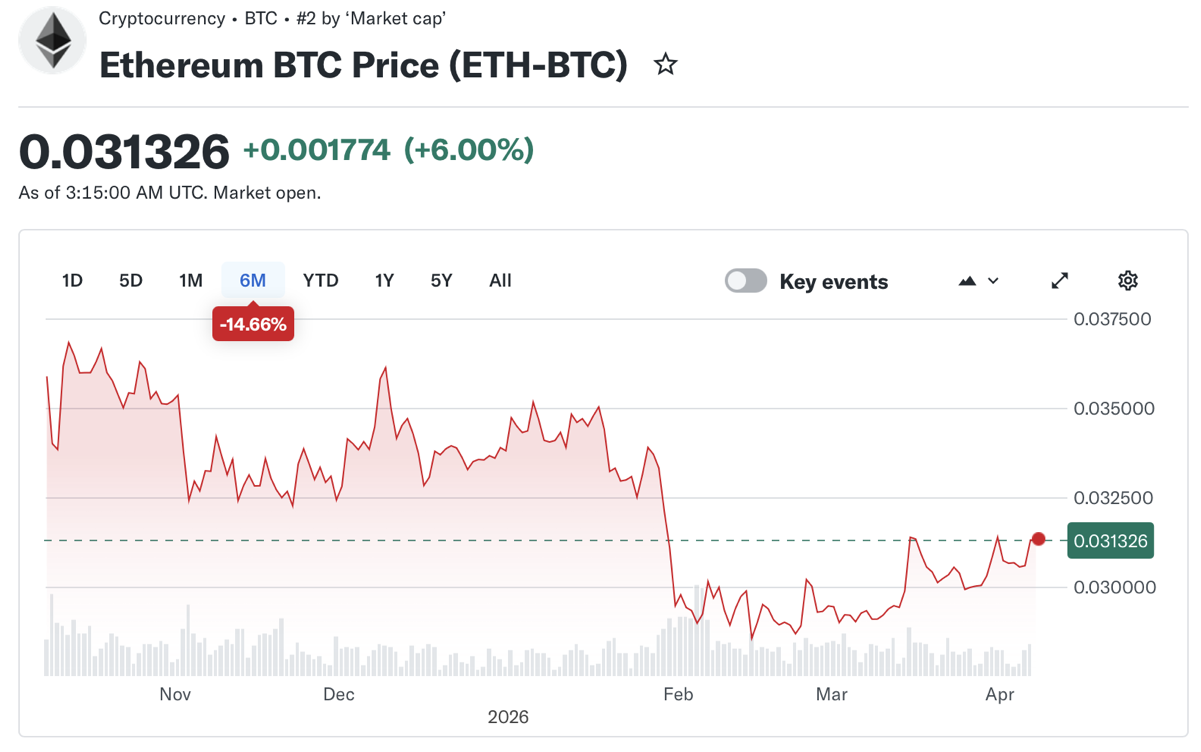Expand chart to fullscreen view
Screen dimensions: 1201x752
[1060, 281]
